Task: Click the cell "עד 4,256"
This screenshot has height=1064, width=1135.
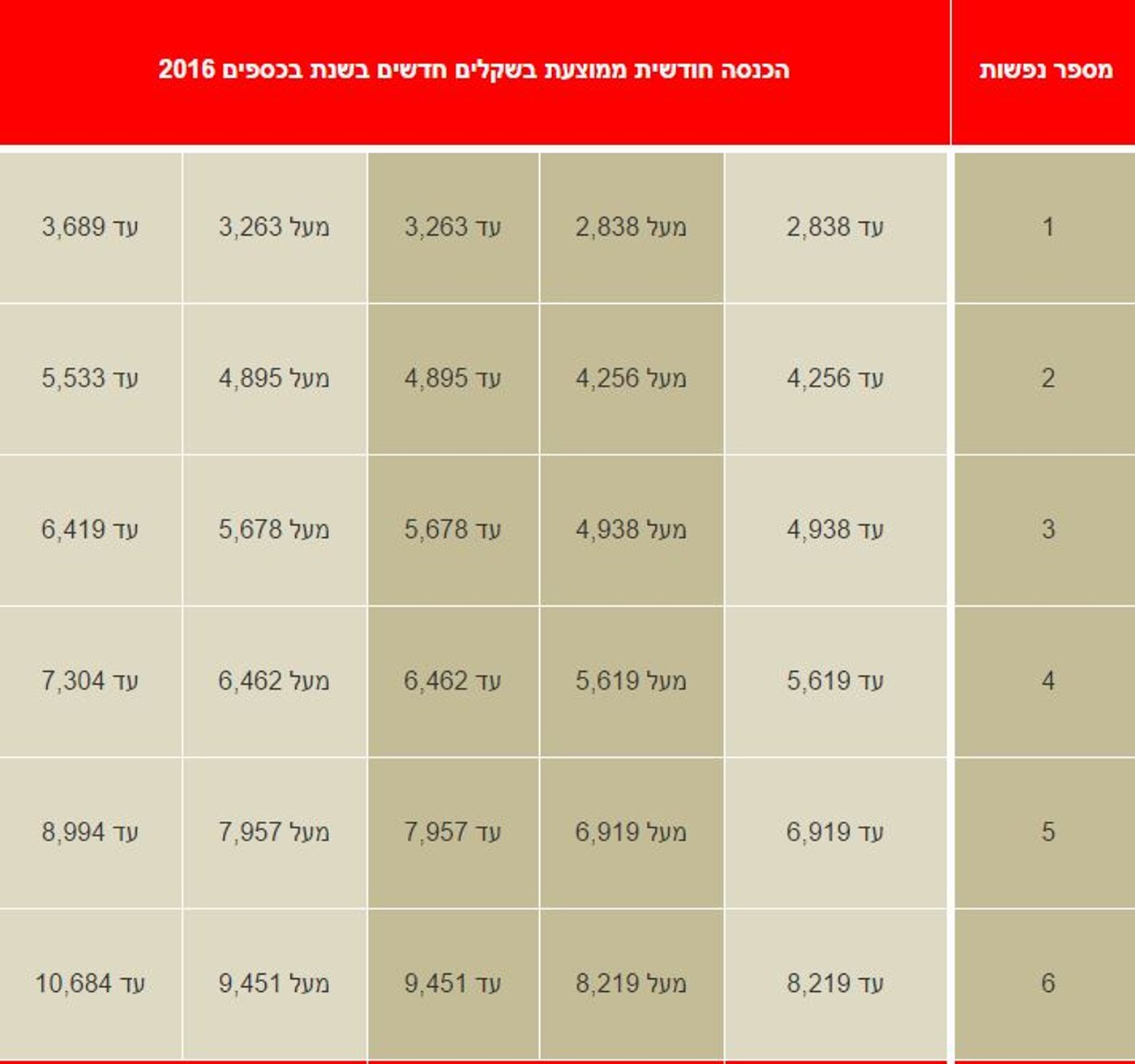Action: point(836,379)
